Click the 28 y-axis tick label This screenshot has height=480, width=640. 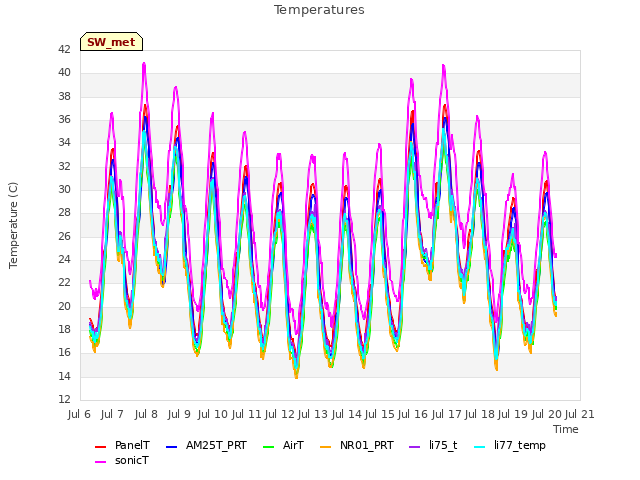point(64,213)
